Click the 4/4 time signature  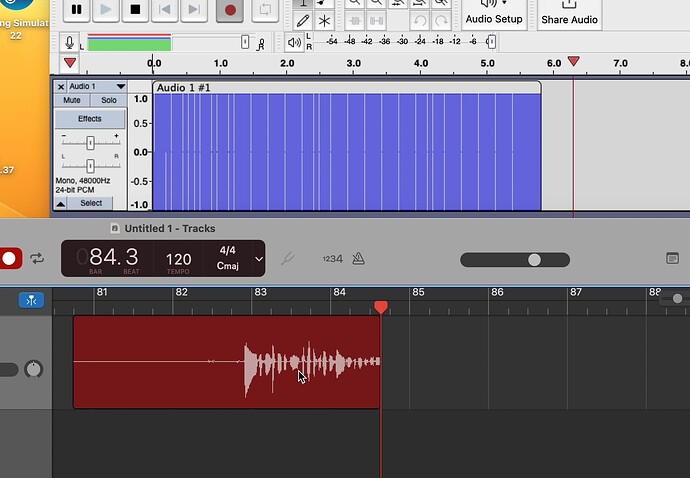(228, 250)
